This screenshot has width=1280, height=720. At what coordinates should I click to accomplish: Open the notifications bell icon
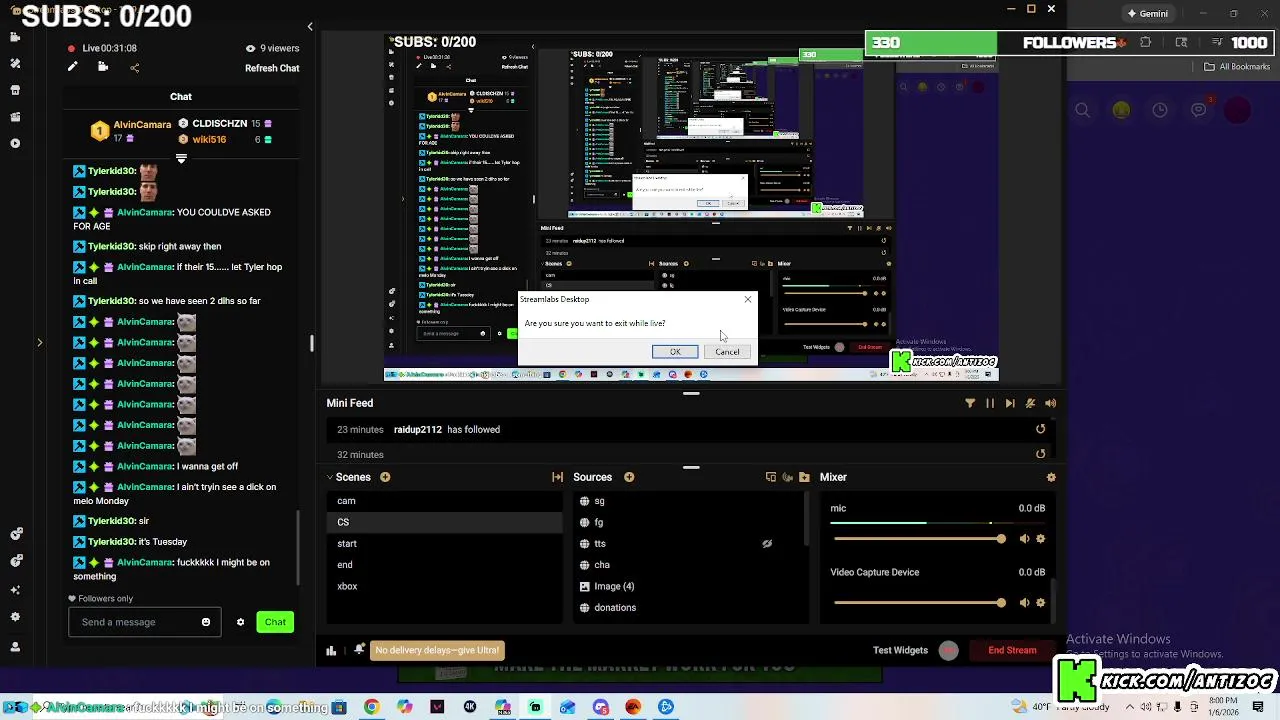pos(359,650)
